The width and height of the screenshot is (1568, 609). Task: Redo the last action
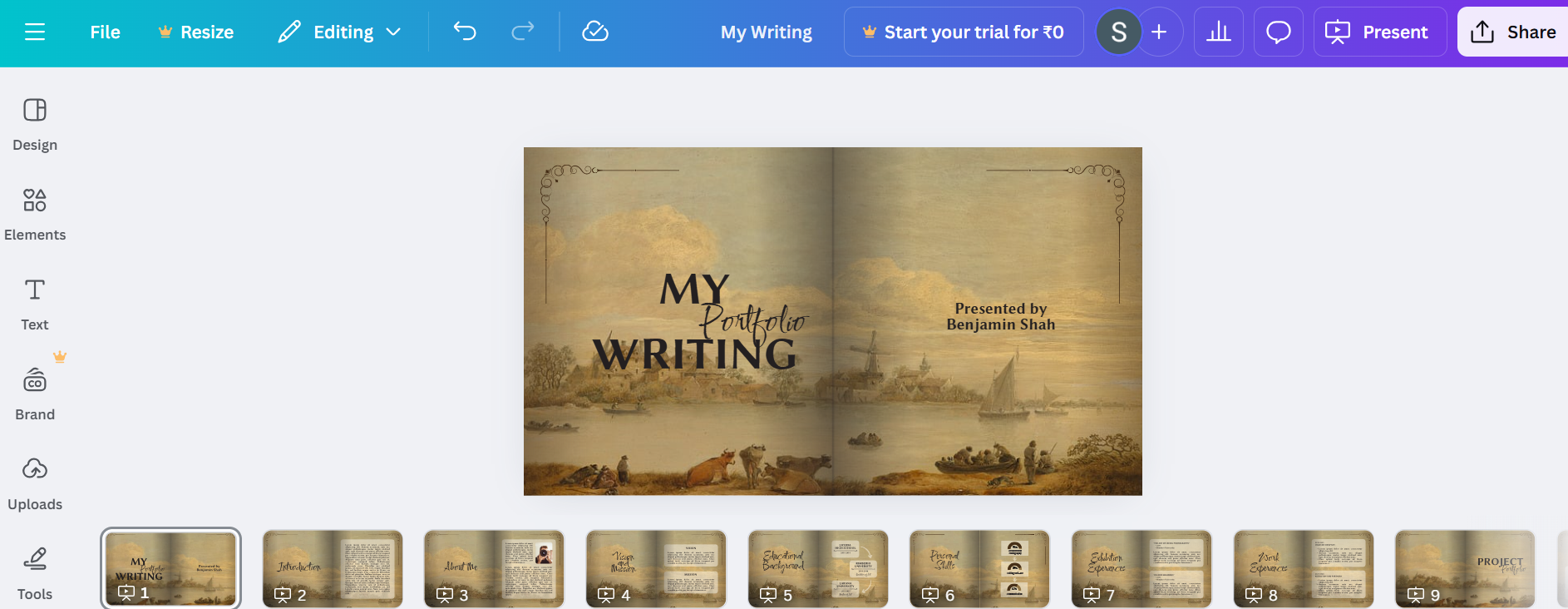(x=523, y=32)
